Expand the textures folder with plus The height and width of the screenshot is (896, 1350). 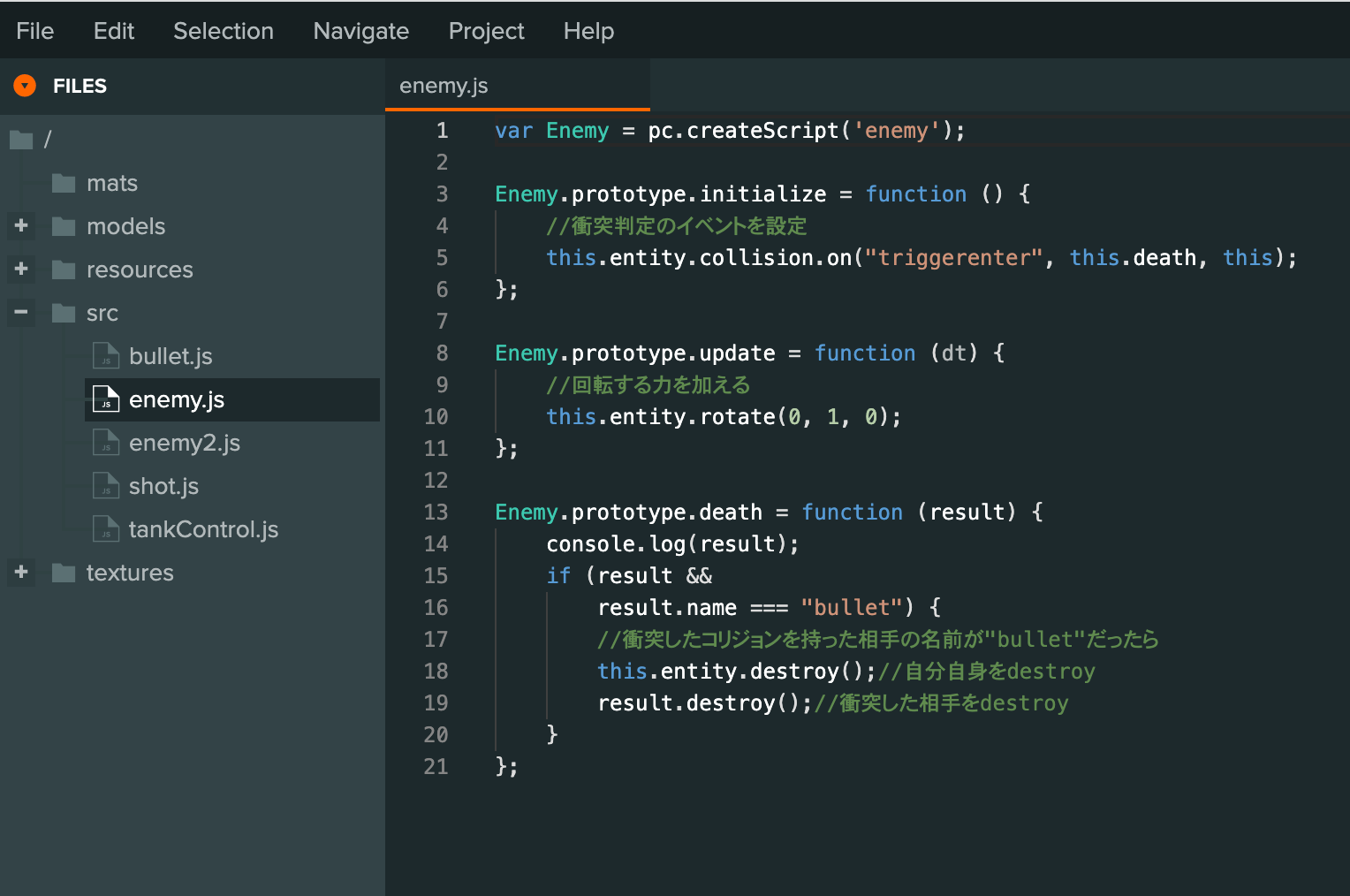[21, 572]
